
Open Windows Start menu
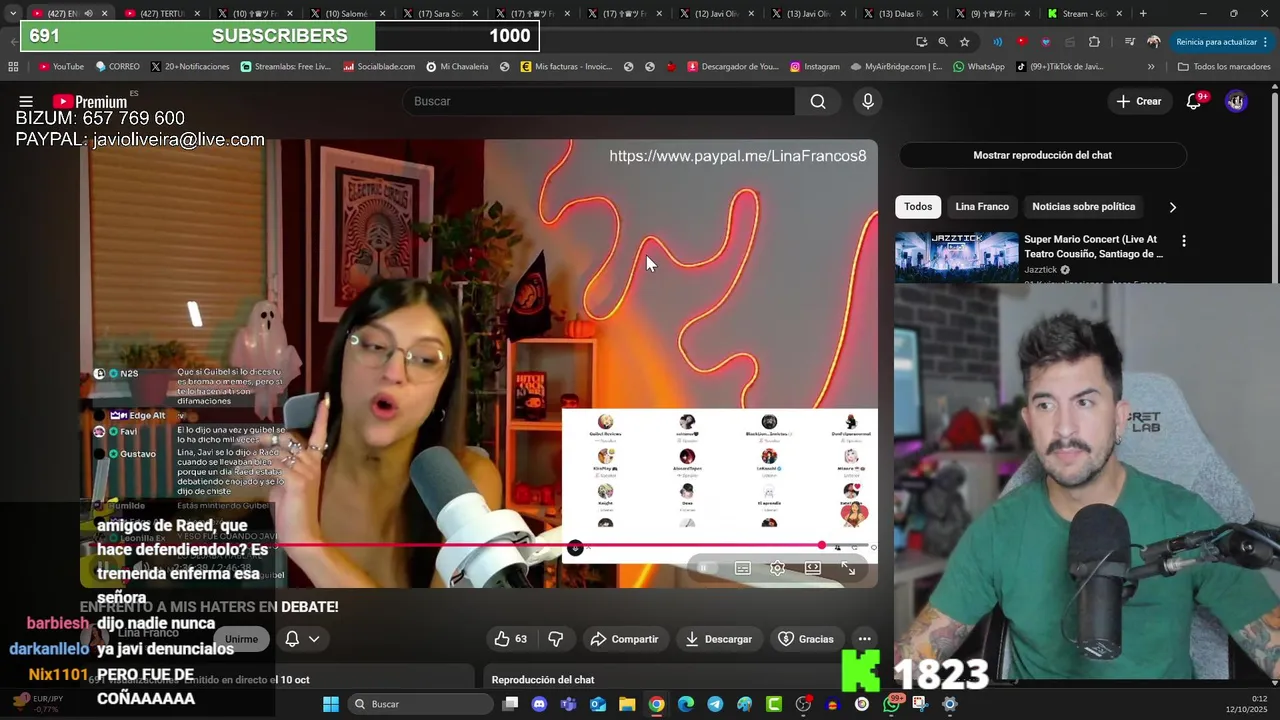331,704
